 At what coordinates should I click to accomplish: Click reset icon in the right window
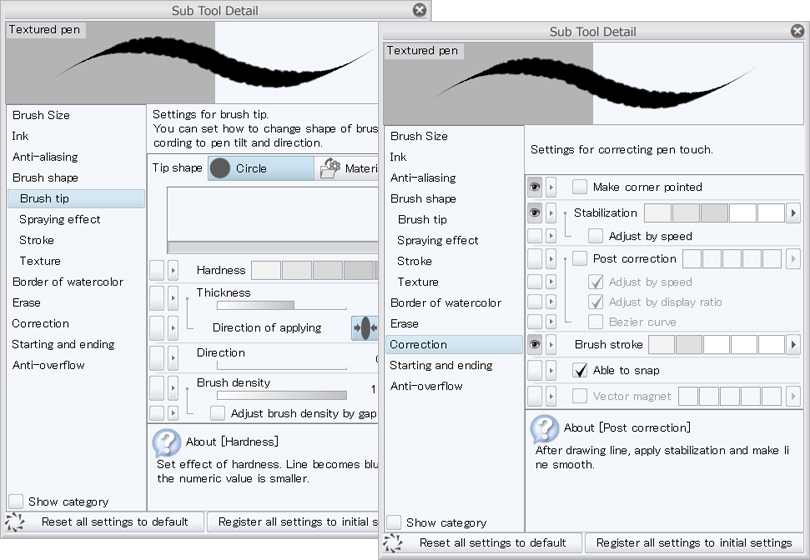coord(393,542)
